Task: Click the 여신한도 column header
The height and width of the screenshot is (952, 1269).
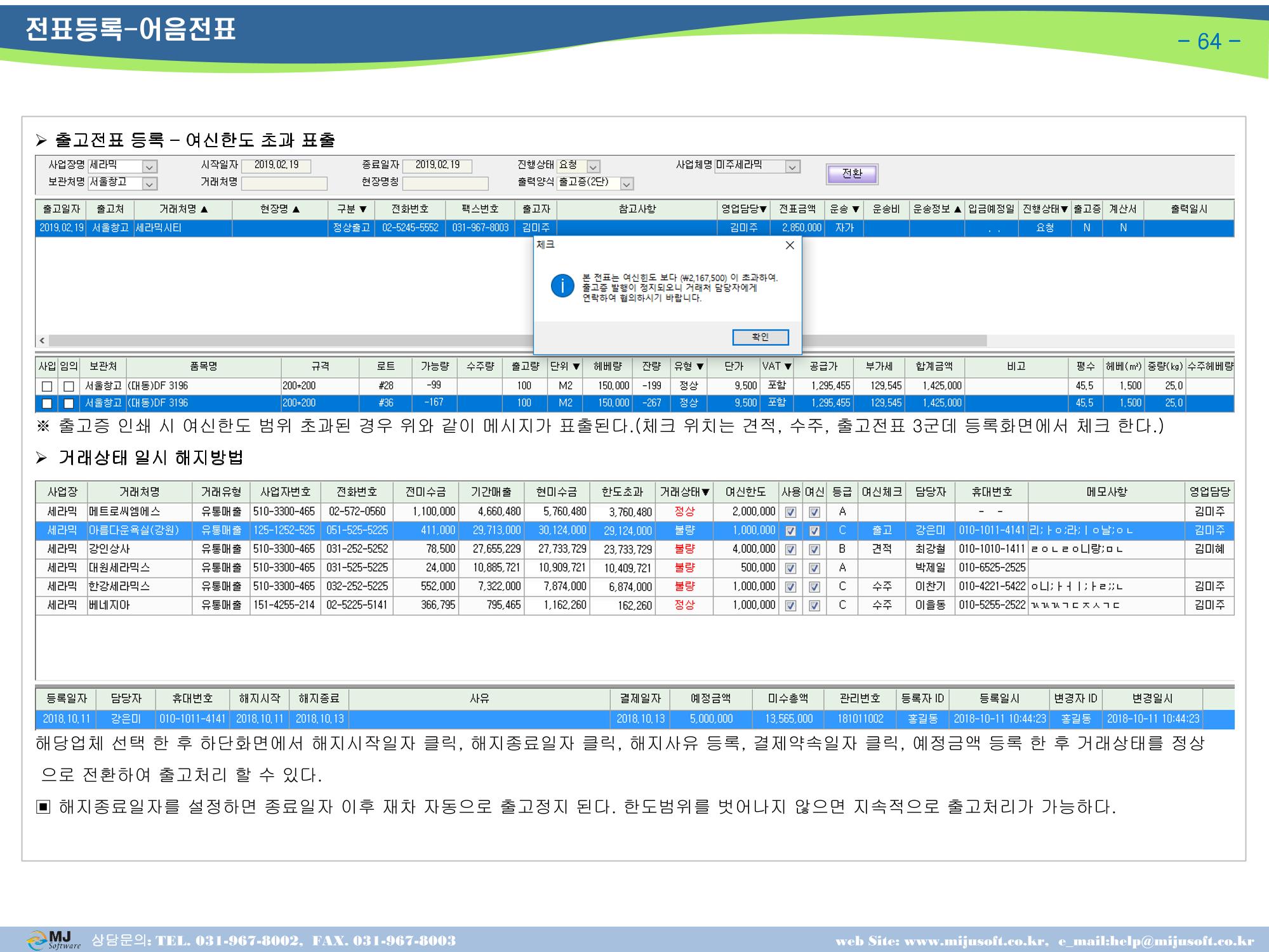Action: coord(745,492)
